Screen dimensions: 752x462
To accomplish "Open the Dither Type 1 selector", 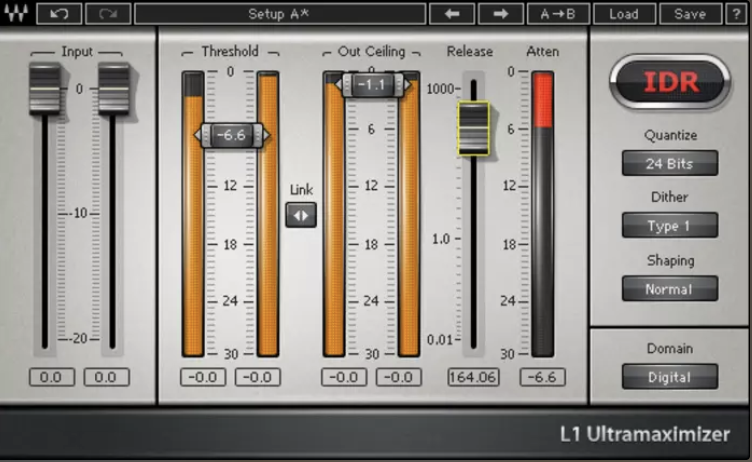I will (x=670, y=225).
